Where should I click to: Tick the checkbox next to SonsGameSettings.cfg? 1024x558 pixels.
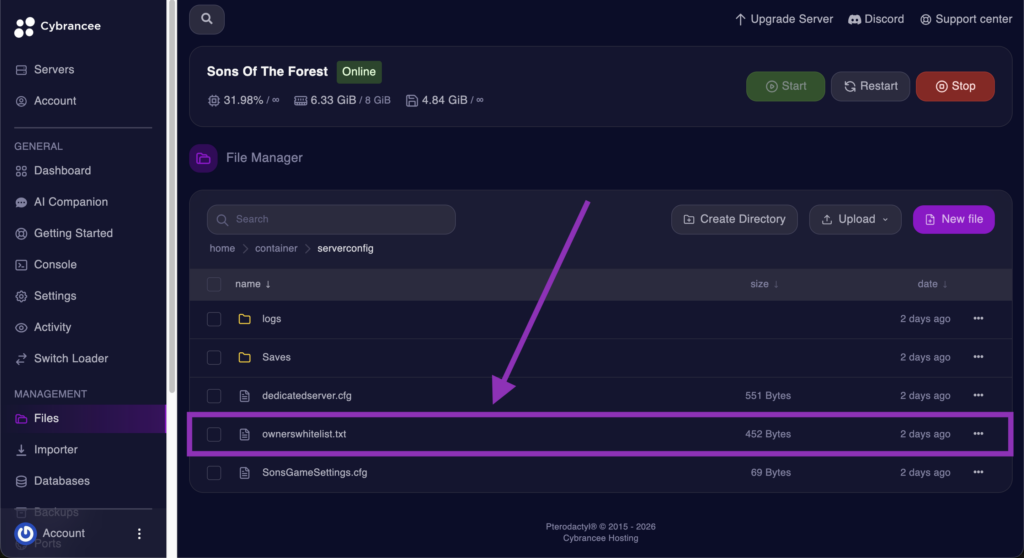pos(214,472)
